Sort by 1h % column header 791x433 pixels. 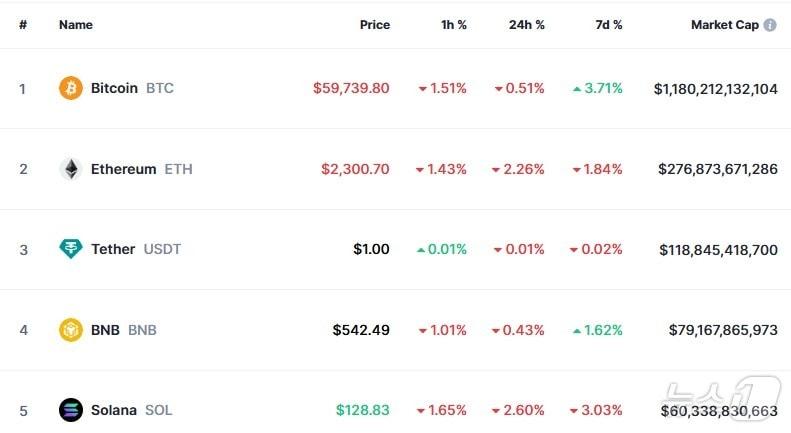point(452,25)
